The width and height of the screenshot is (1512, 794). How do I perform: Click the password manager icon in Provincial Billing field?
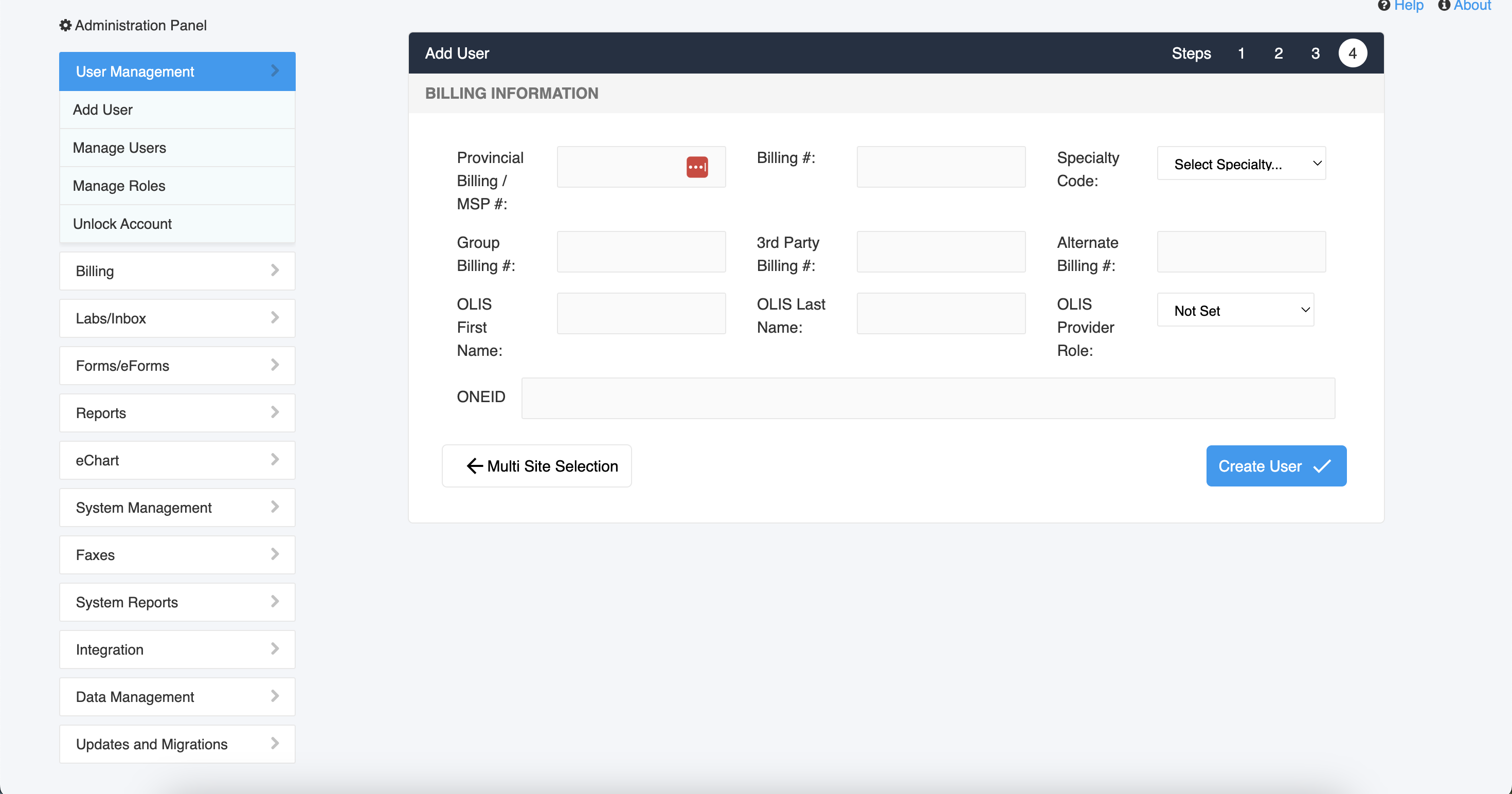coord(697,167)
